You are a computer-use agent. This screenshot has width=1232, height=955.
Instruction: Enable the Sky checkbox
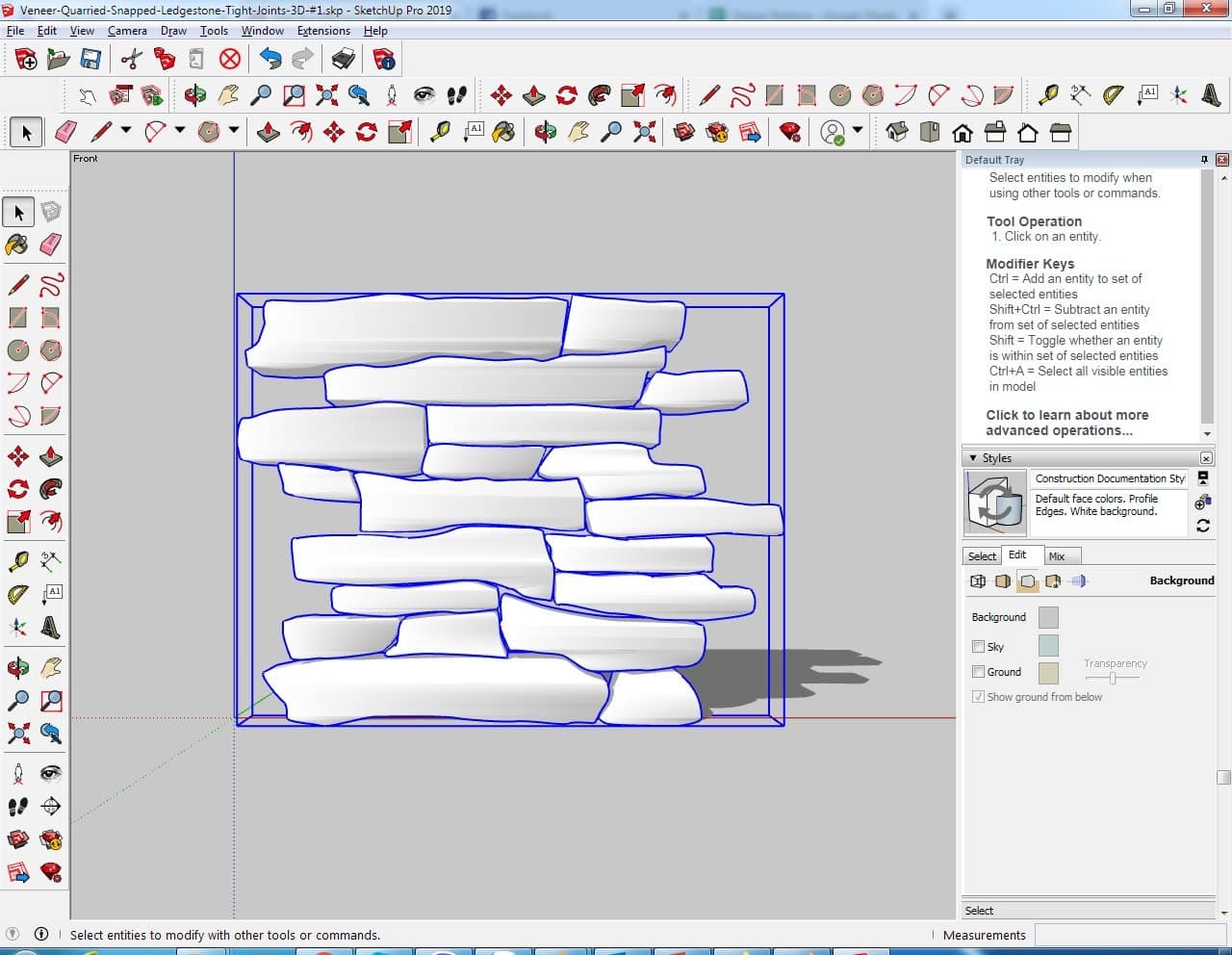[978, 647]
